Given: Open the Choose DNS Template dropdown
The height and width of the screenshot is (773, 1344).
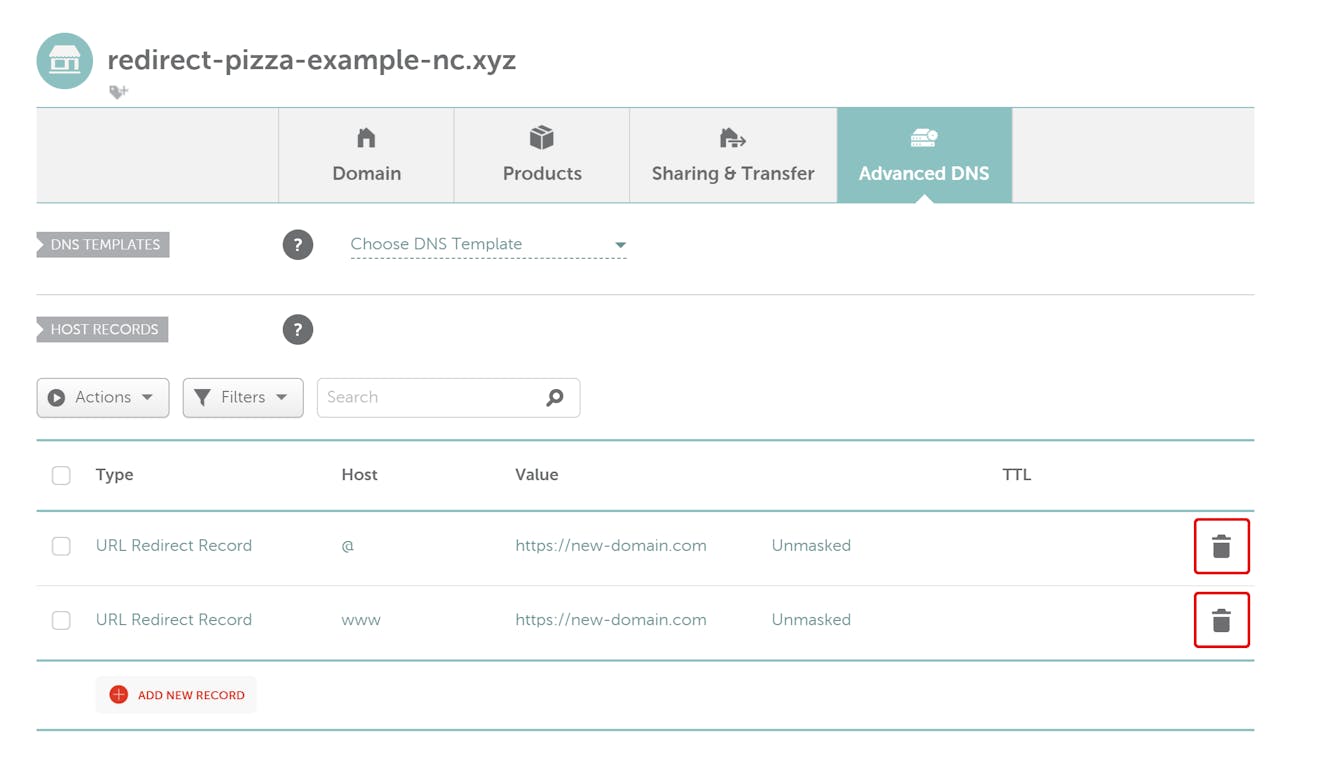Looking at the screenshot, I should point(488,245).
